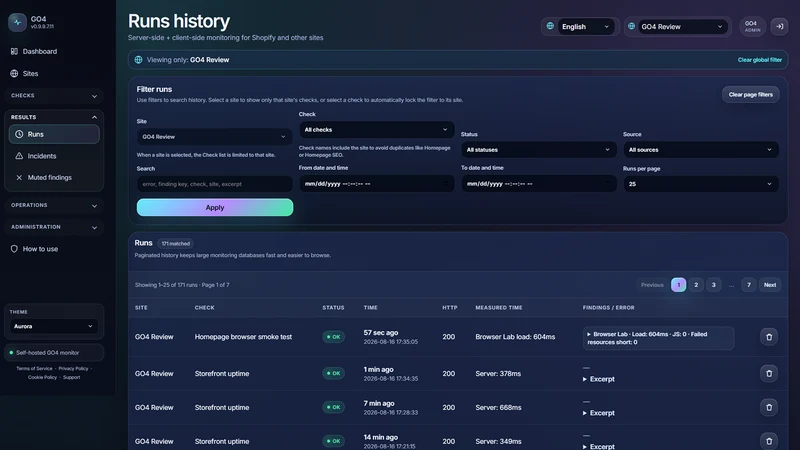Click the Runs clock icon

pos(19,134)
